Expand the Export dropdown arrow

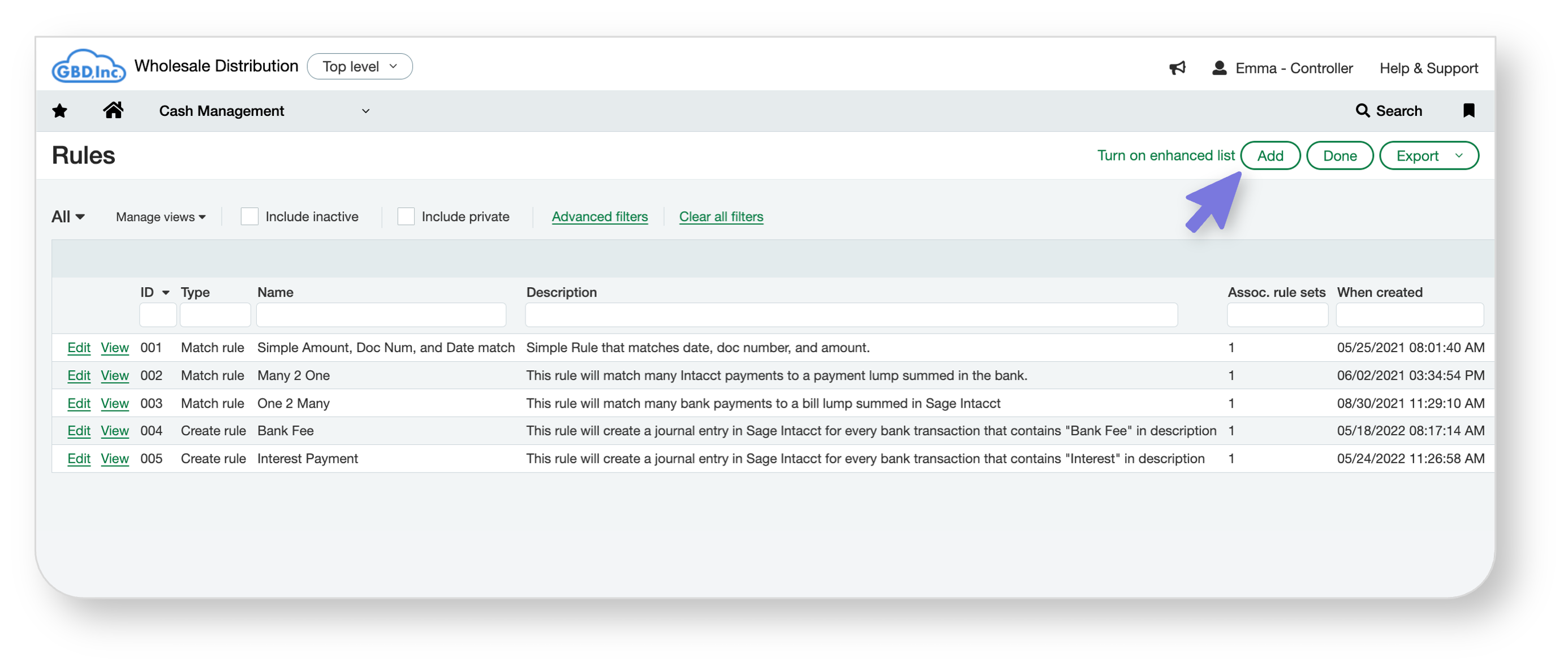coord(1459,155)
